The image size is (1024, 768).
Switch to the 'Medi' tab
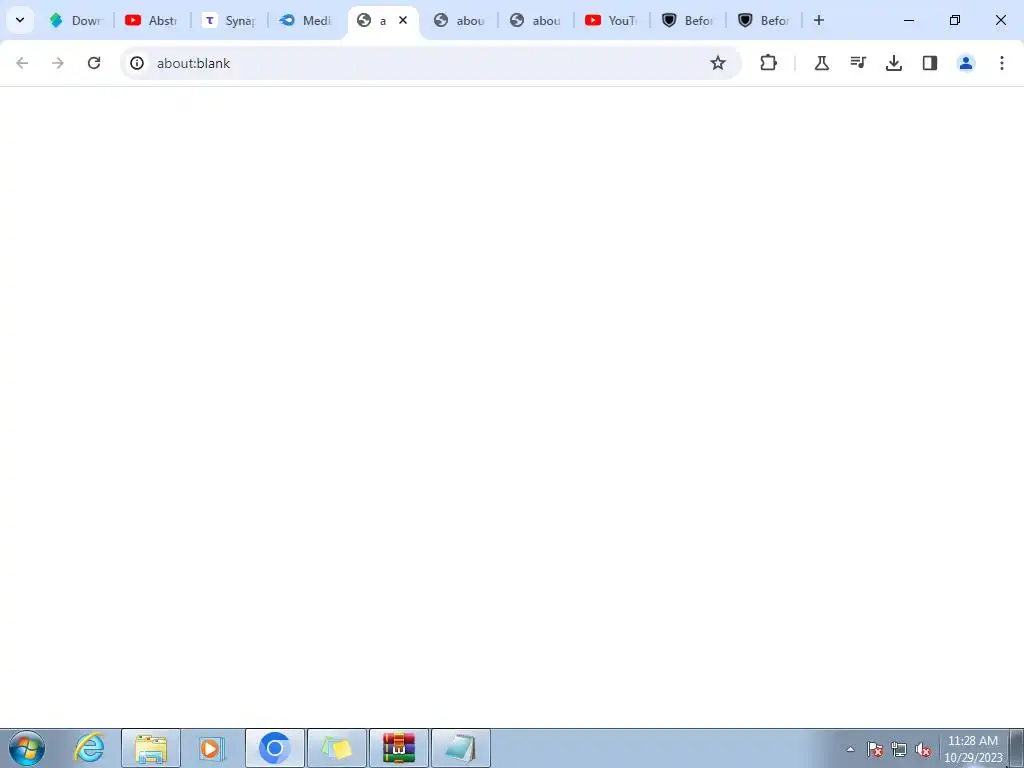pos(305,20)
